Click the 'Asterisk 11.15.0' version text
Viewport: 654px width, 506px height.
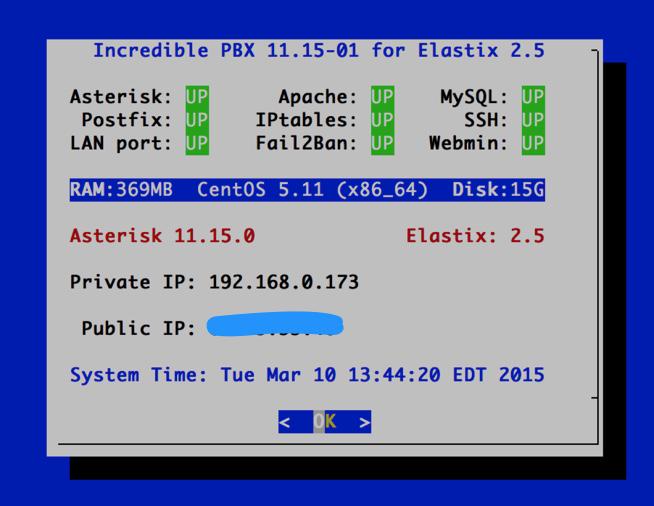coord(162,236)
